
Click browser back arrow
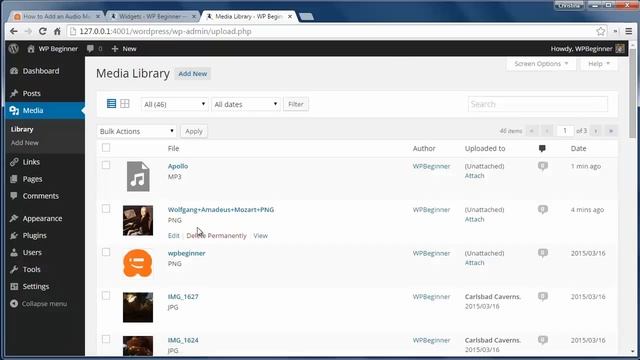point(13,31)
